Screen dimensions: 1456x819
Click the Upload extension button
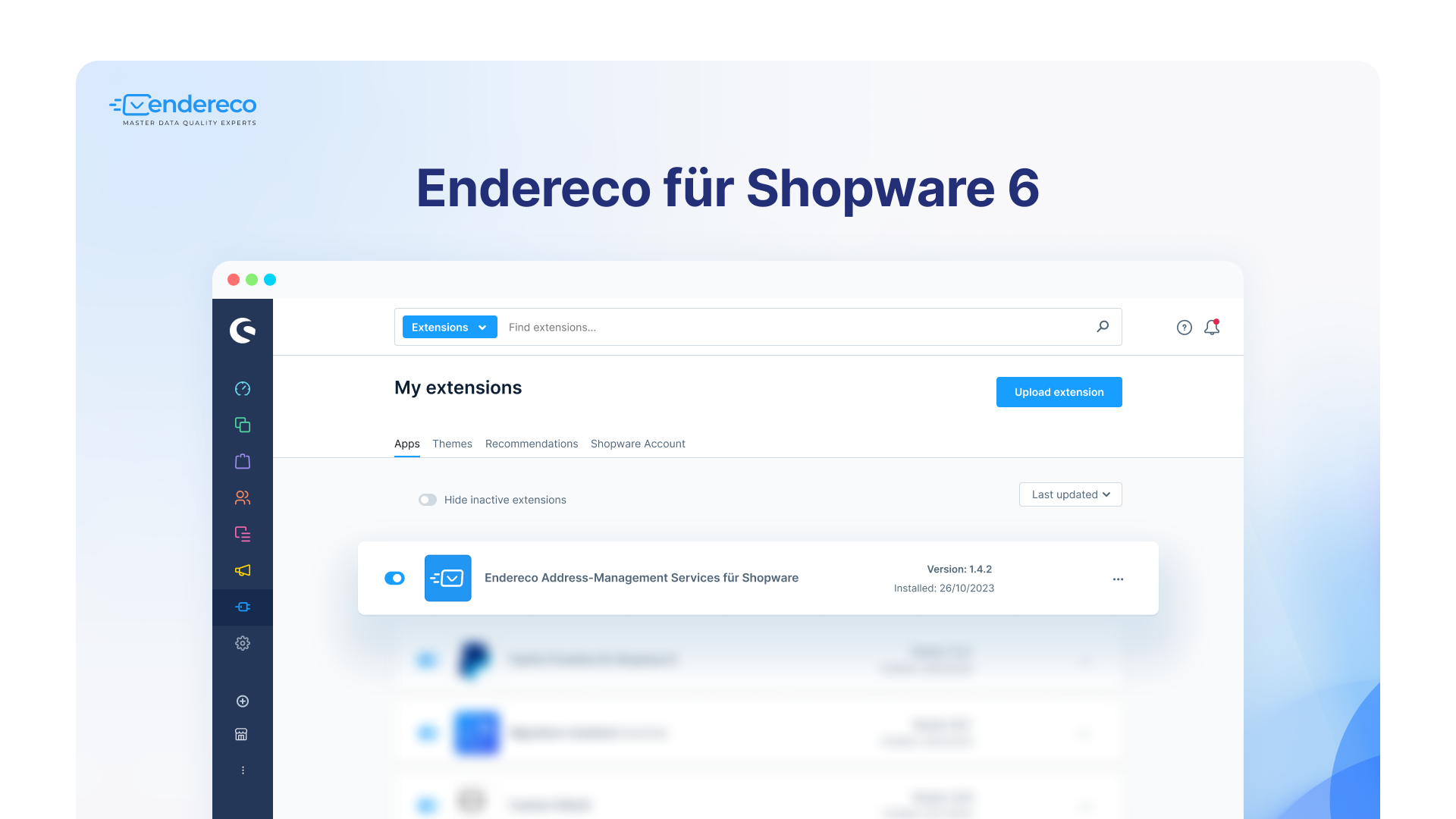click(1058, 392)
